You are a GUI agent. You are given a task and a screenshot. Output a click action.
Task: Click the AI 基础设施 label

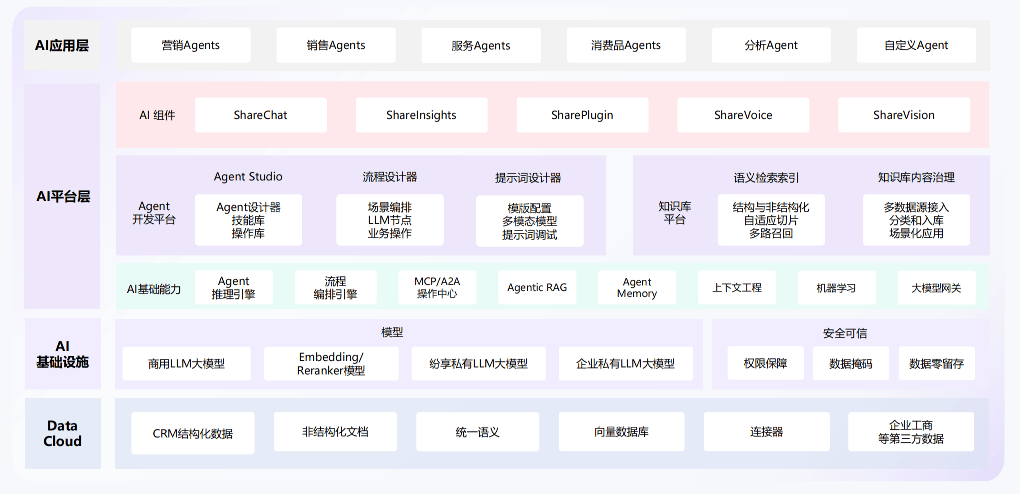coord(62,354)
